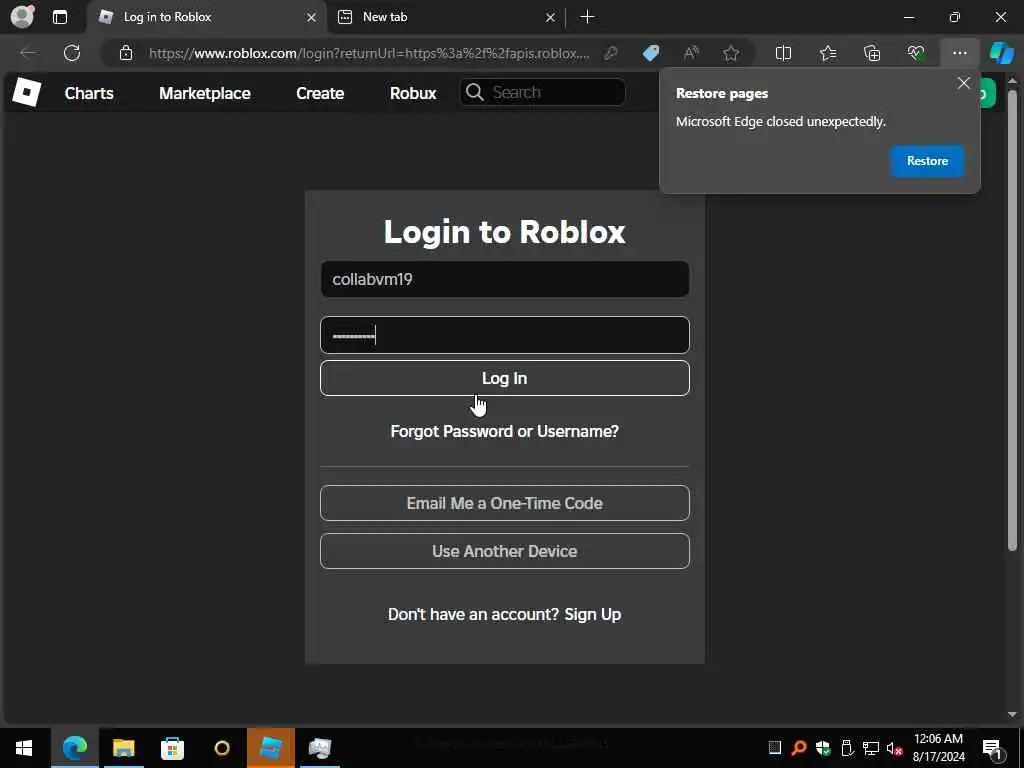Image resolution: width=1024 pixels, height=768 pixels.
Task: Refresh the page with reload icon
Action: point(72,53)
